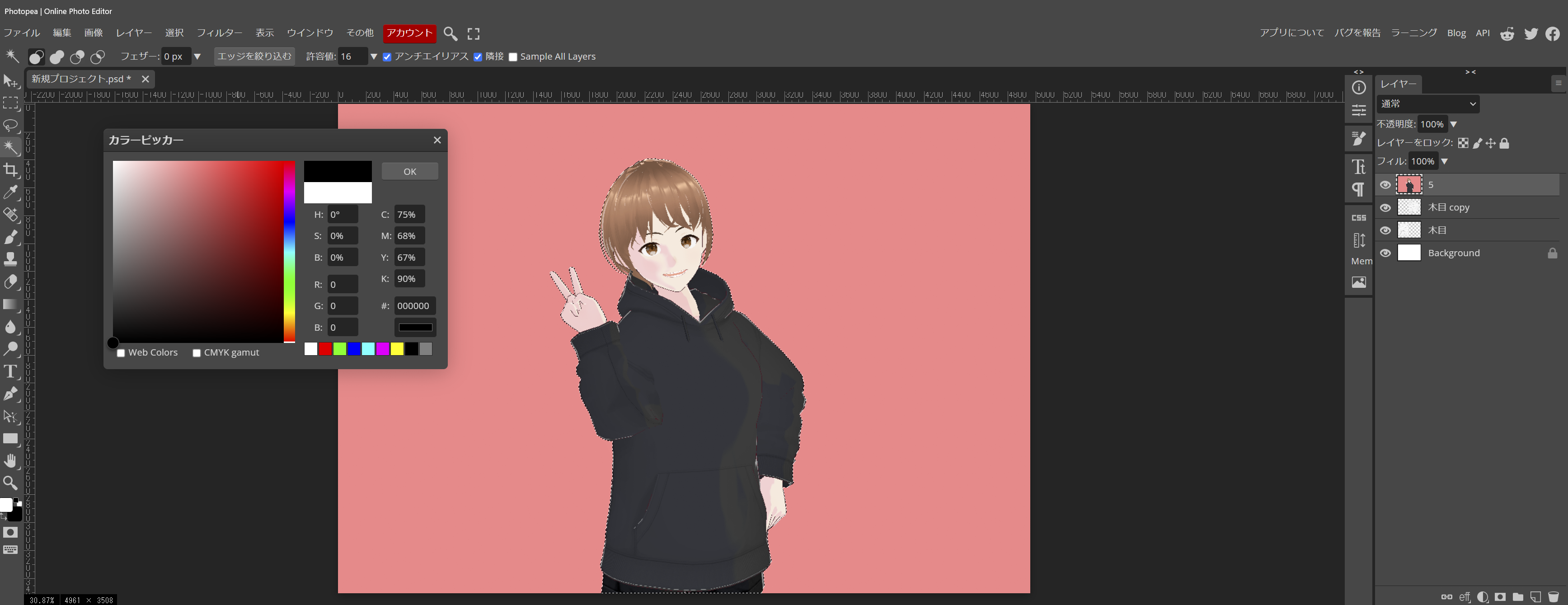Open the CSS panel icon
This screenshot has height=605, width=1568.
[x=1359, y=218]
